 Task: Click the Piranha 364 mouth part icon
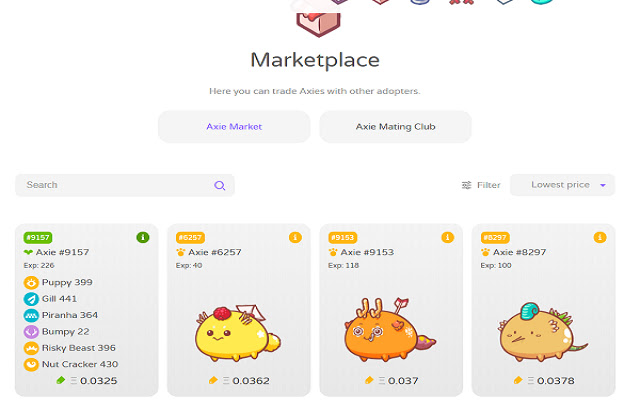click(x=31, y=315)
